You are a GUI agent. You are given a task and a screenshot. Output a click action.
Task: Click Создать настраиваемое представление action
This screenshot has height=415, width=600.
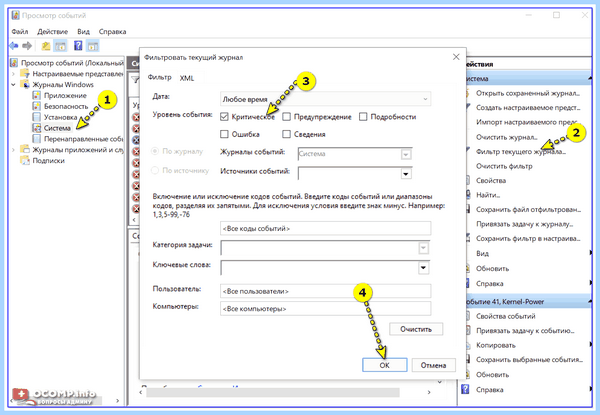[528, 107]
